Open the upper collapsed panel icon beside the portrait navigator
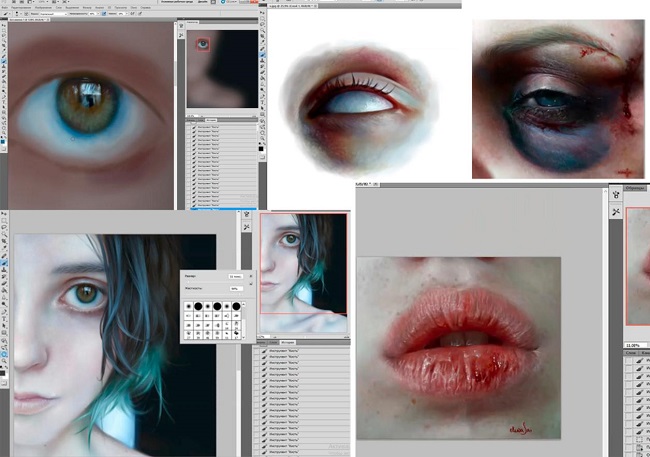 click(x=247, y=214)
